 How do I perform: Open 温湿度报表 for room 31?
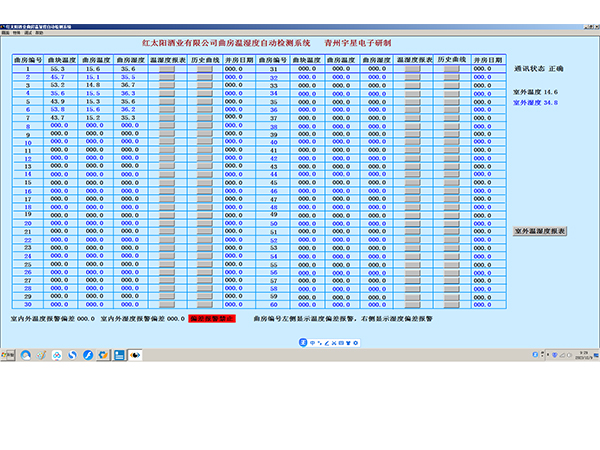[413, 67]
